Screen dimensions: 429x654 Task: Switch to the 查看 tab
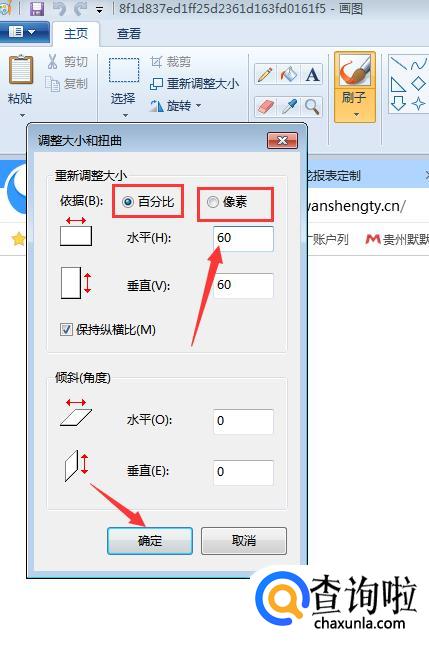pos(129,33)
